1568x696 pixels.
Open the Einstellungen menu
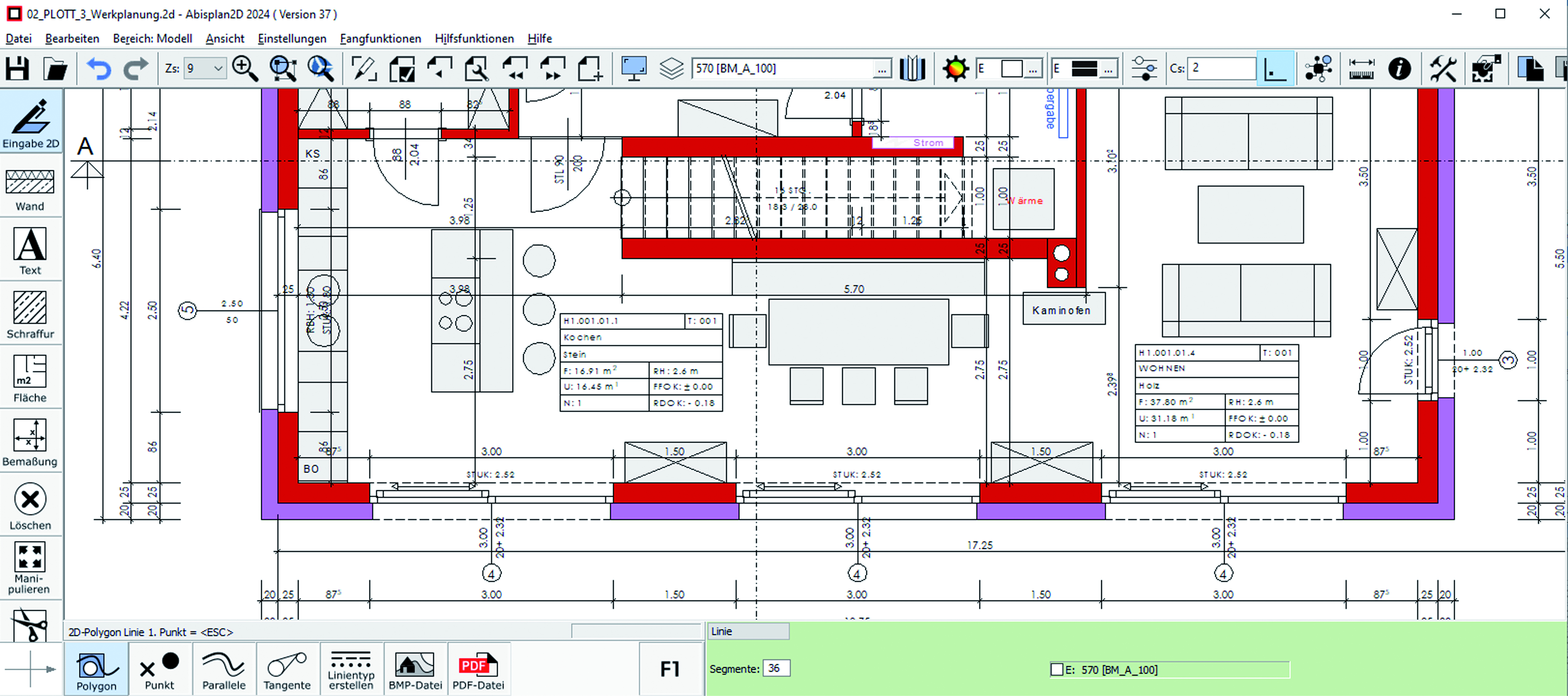(292, 38)
